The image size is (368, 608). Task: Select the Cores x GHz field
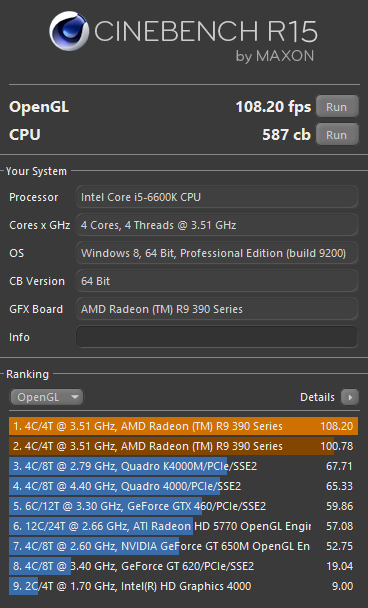(217, 225)
